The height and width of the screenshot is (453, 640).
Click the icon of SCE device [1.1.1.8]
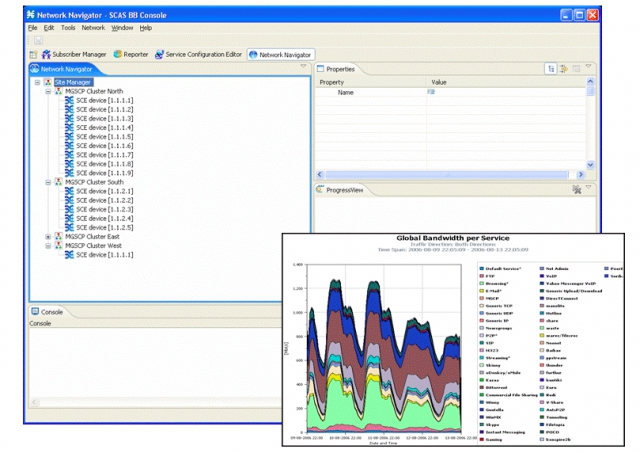[x=69, y=164]
